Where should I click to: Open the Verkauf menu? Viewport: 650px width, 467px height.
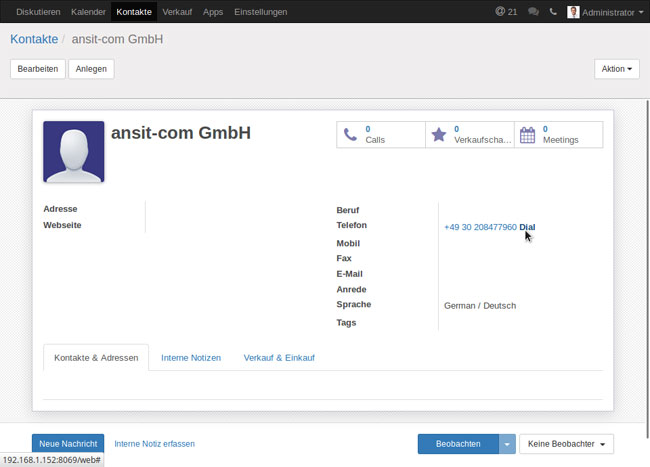click(177, 12)
